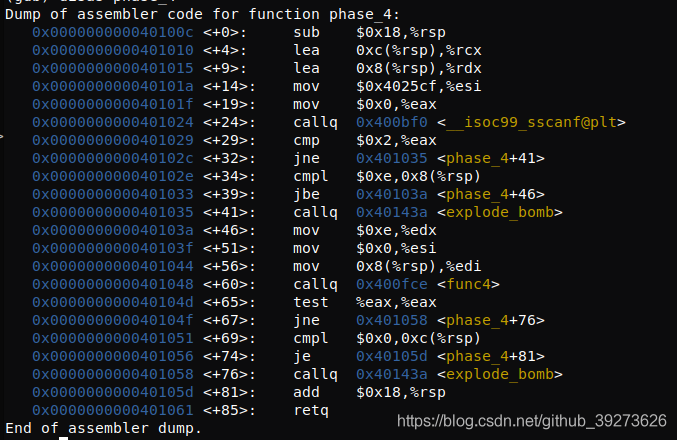The height and width of the screenshot is (440, 677).
Task: Click address 0x0000000000401061
Action: [113, 410]
